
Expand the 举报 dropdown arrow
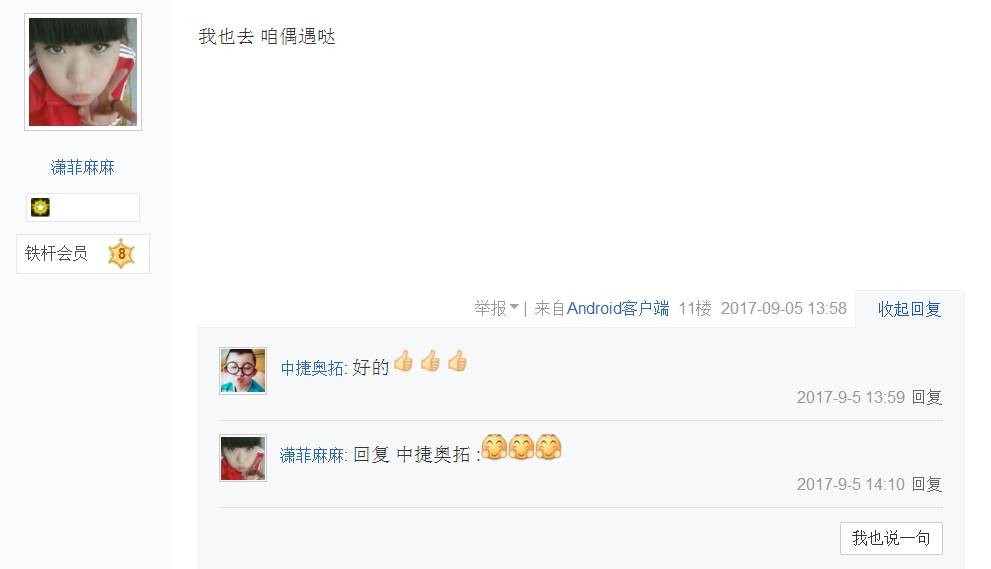pyautogui.click(x=514, y=307)
